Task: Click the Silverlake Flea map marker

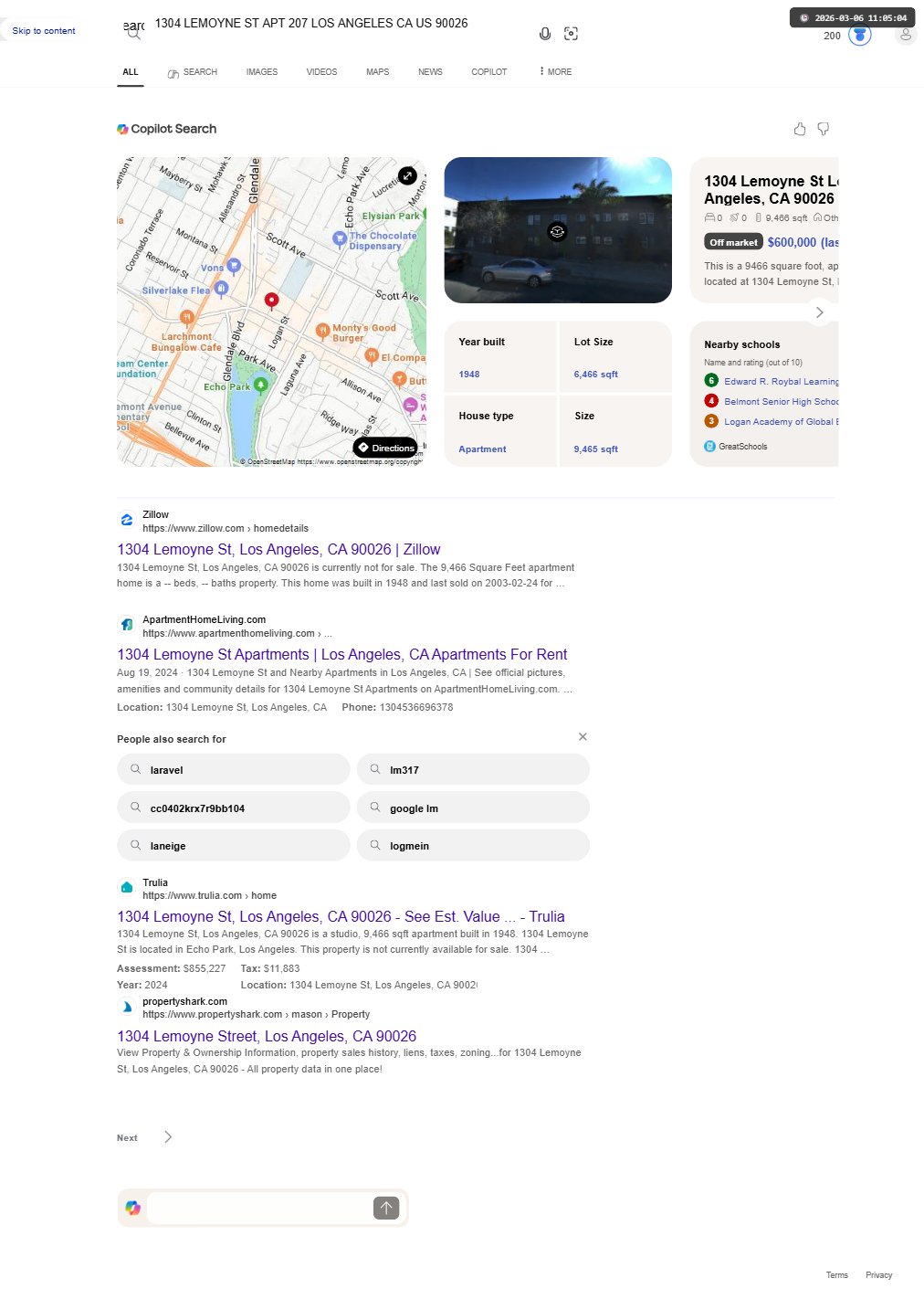Action: tap(221, 288)
